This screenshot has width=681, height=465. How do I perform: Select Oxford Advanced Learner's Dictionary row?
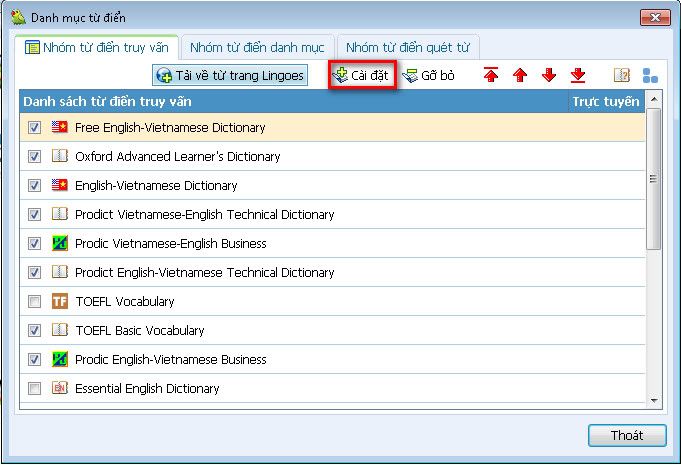click(177, 157)
